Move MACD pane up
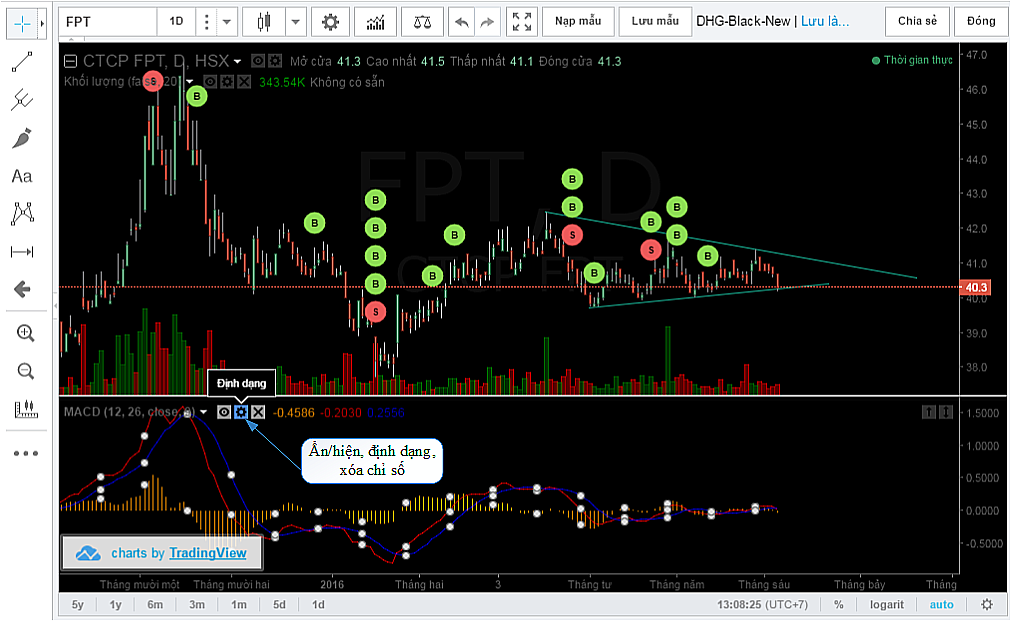This screenshot has height=621, width=1011. (928, 412)
